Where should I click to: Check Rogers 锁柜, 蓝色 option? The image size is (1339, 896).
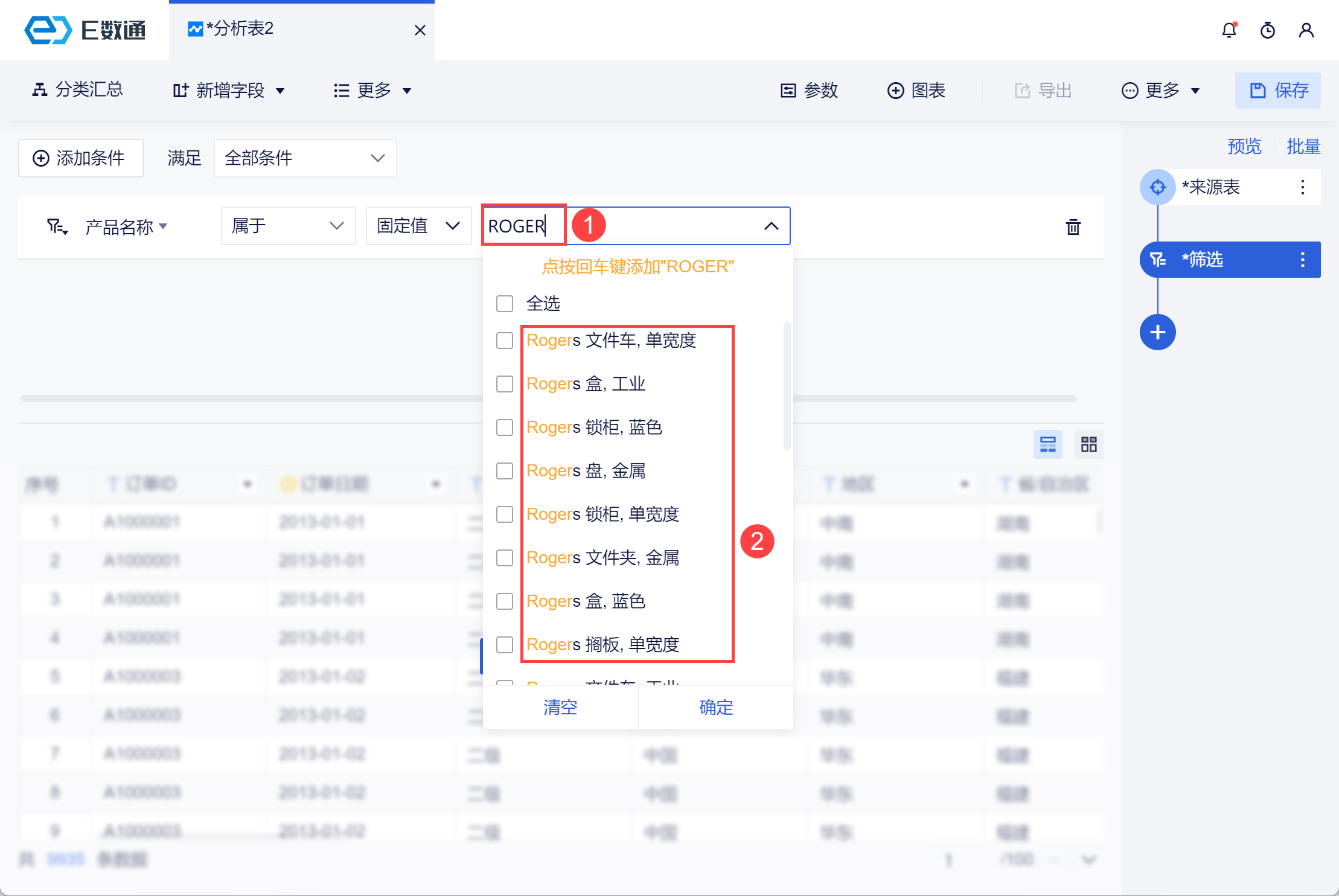click(x=505, y=427)
